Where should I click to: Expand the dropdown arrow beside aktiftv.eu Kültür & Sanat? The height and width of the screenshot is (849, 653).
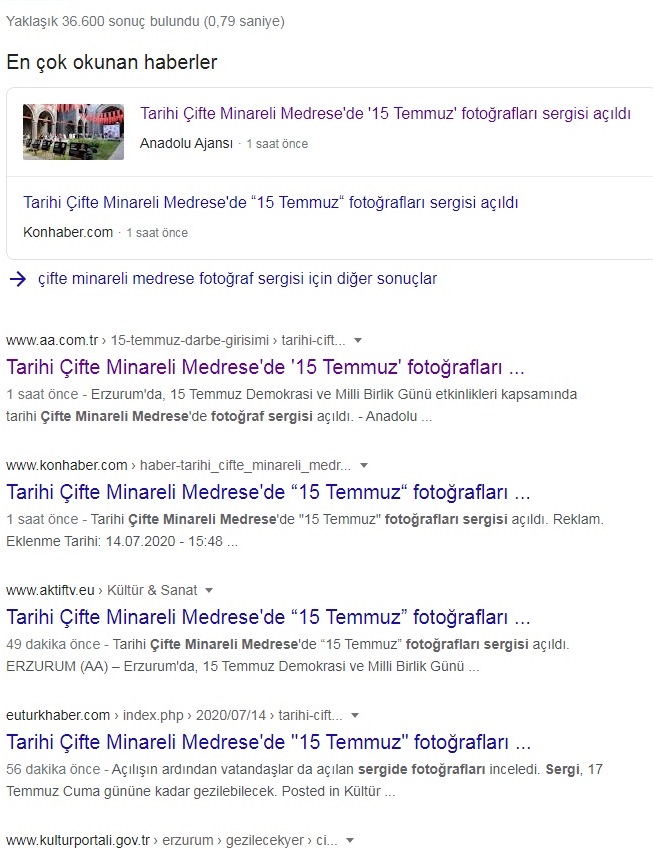[209, 591]
